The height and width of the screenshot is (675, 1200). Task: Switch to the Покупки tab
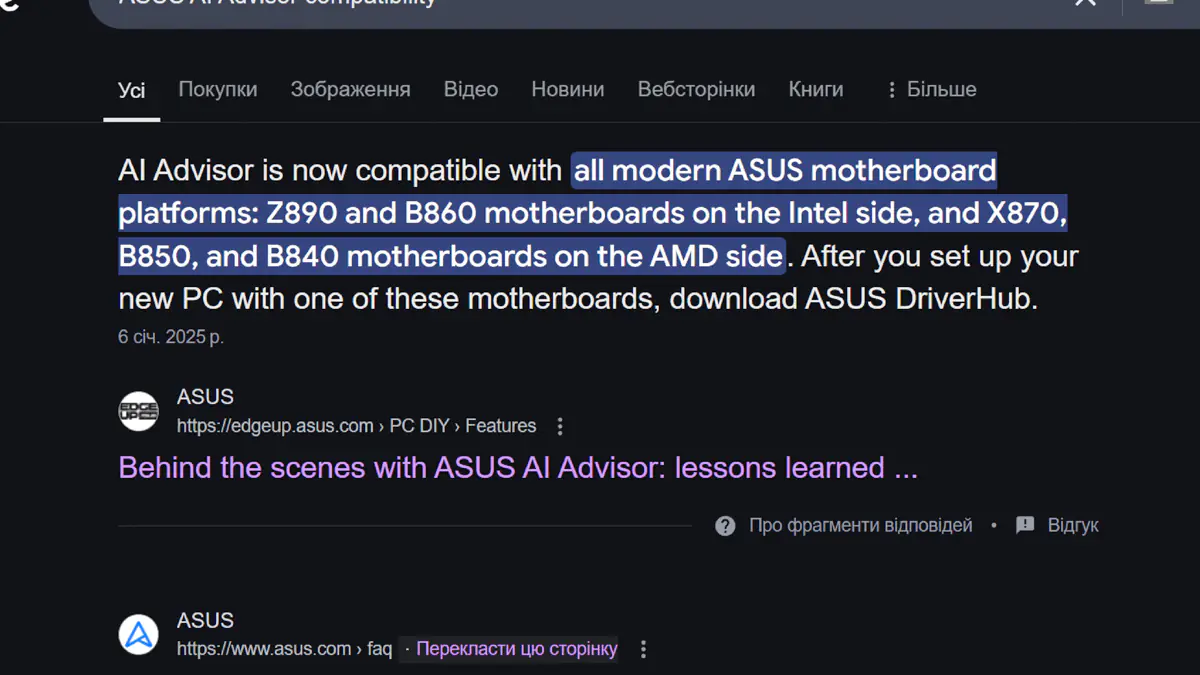click(x=217, y=89)
